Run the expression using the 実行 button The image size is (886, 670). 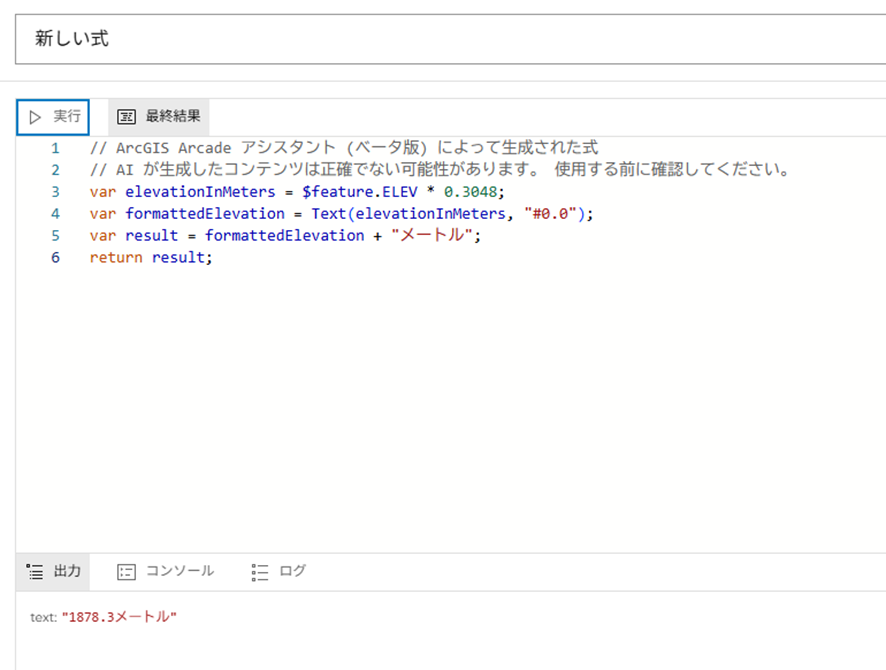(x=52, y=116)
